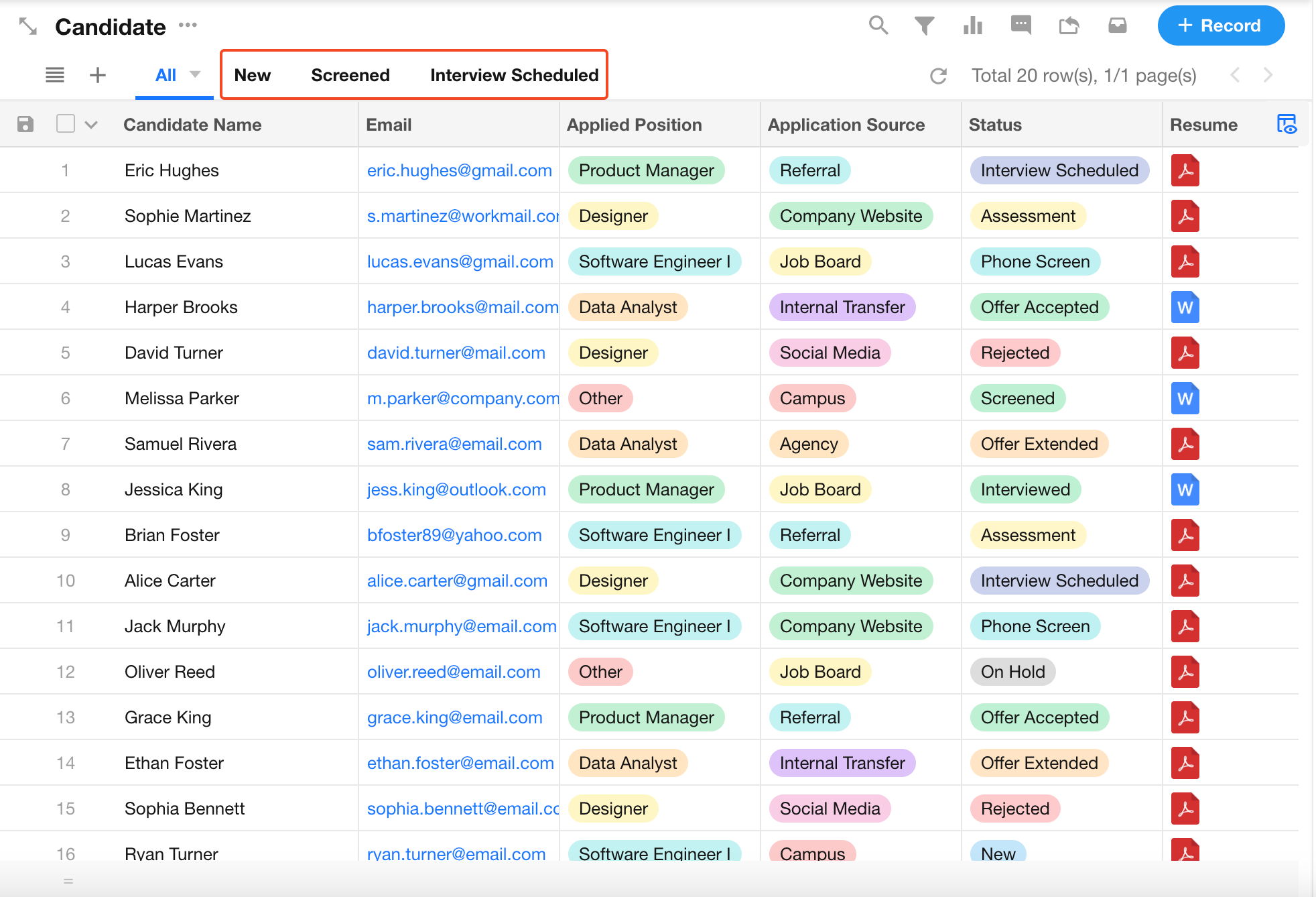The image size is (1316, 897).
Task: Select Eric Hughes's Product Manager position tag
Action: [647, 170]
